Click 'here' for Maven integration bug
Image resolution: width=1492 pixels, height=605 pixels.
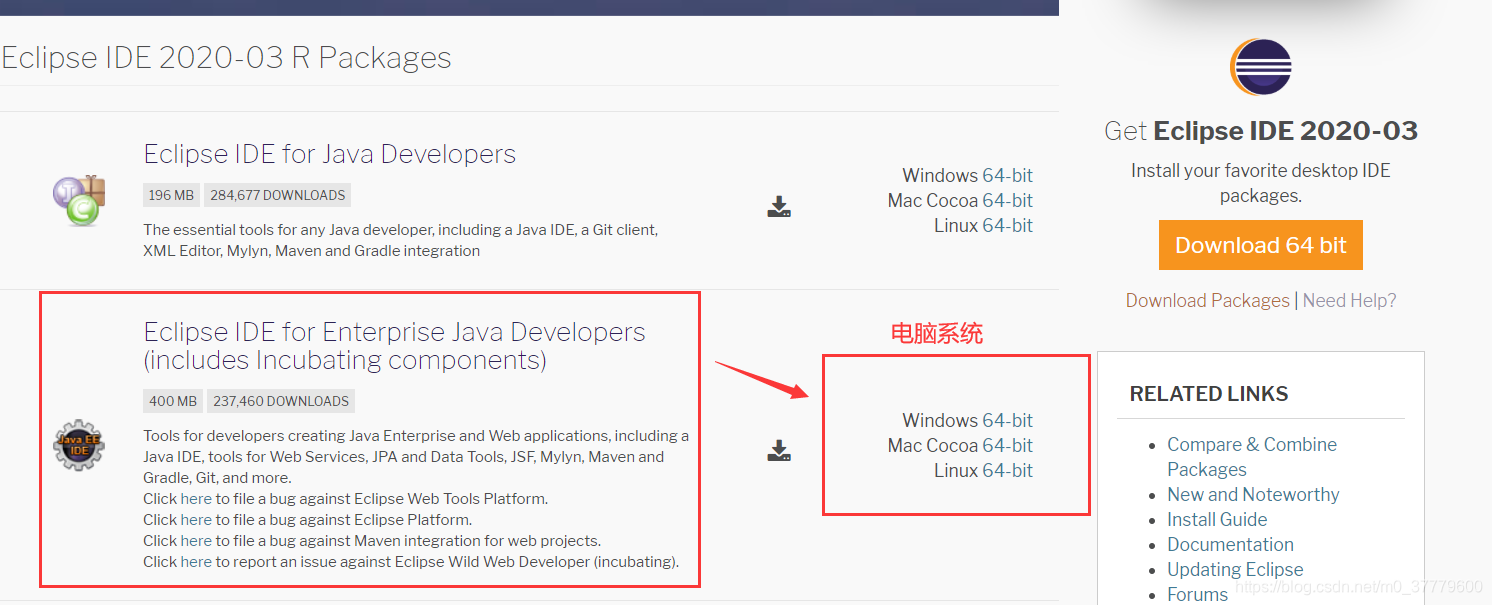196,540
